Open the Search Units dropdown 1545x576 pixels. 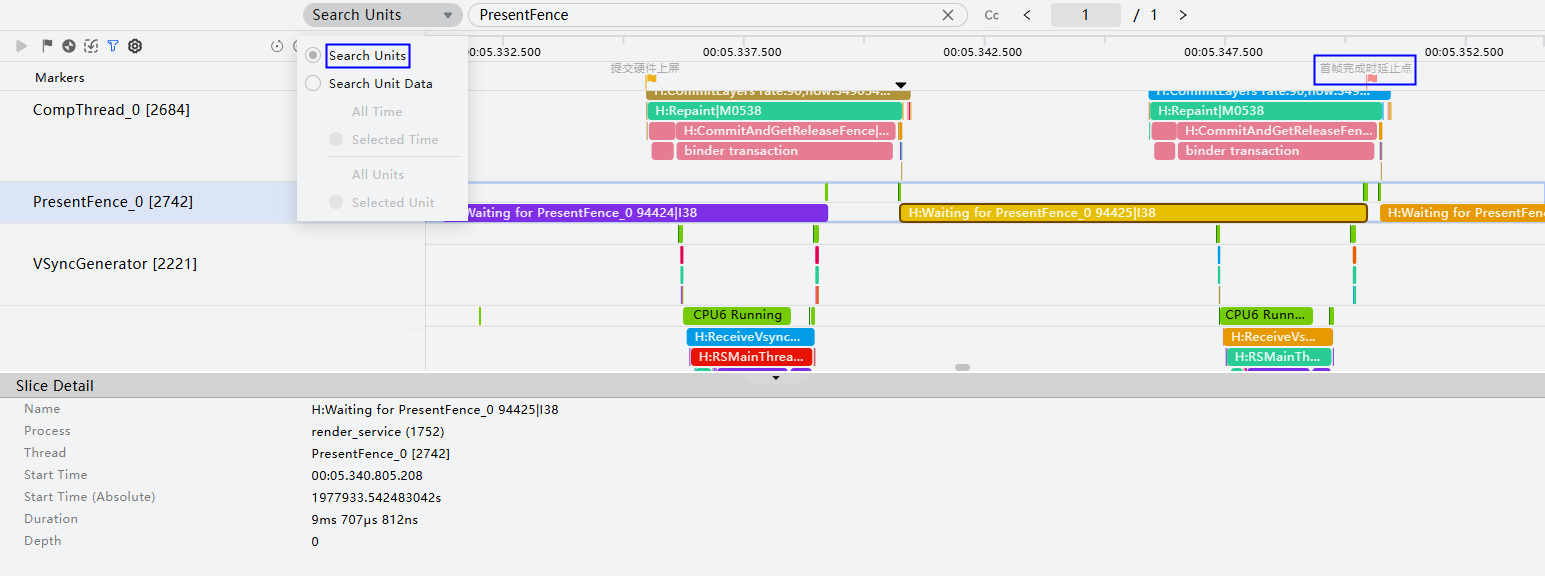[383, 15]
